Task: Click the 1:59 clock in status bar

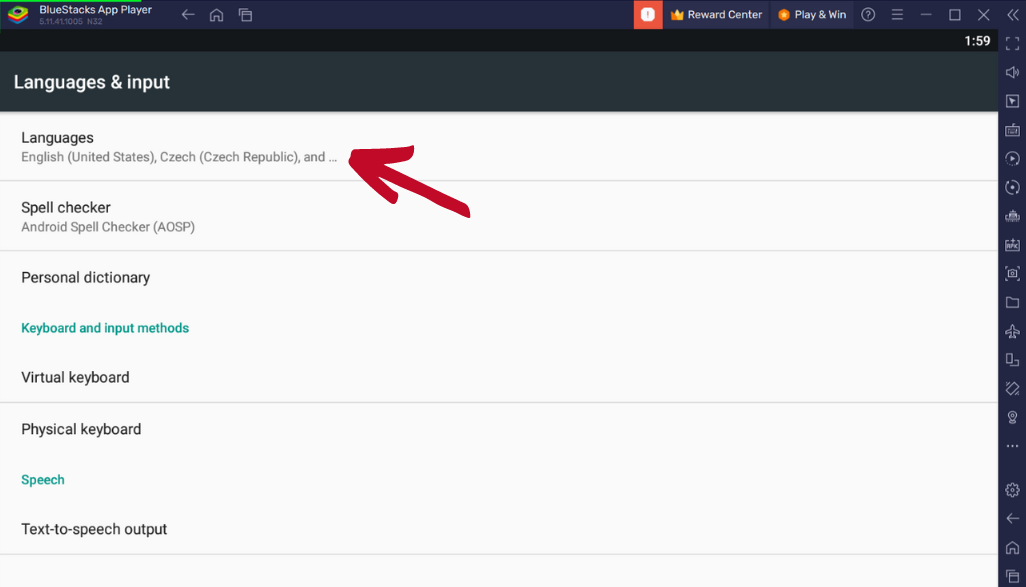Action: click(x=977, y=41)
